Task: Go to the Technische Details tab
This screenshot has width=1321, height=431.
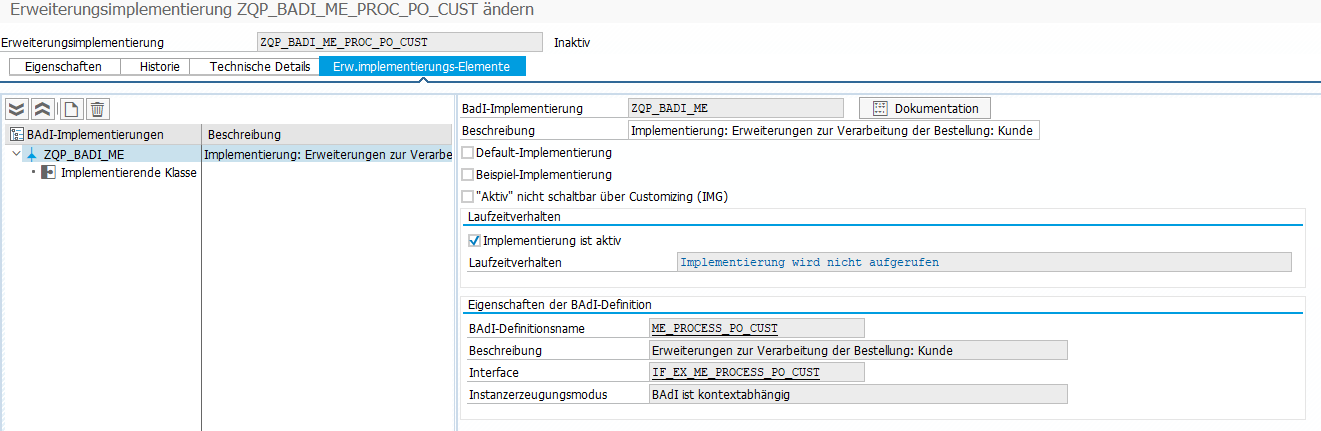Action: pos(259,67)
